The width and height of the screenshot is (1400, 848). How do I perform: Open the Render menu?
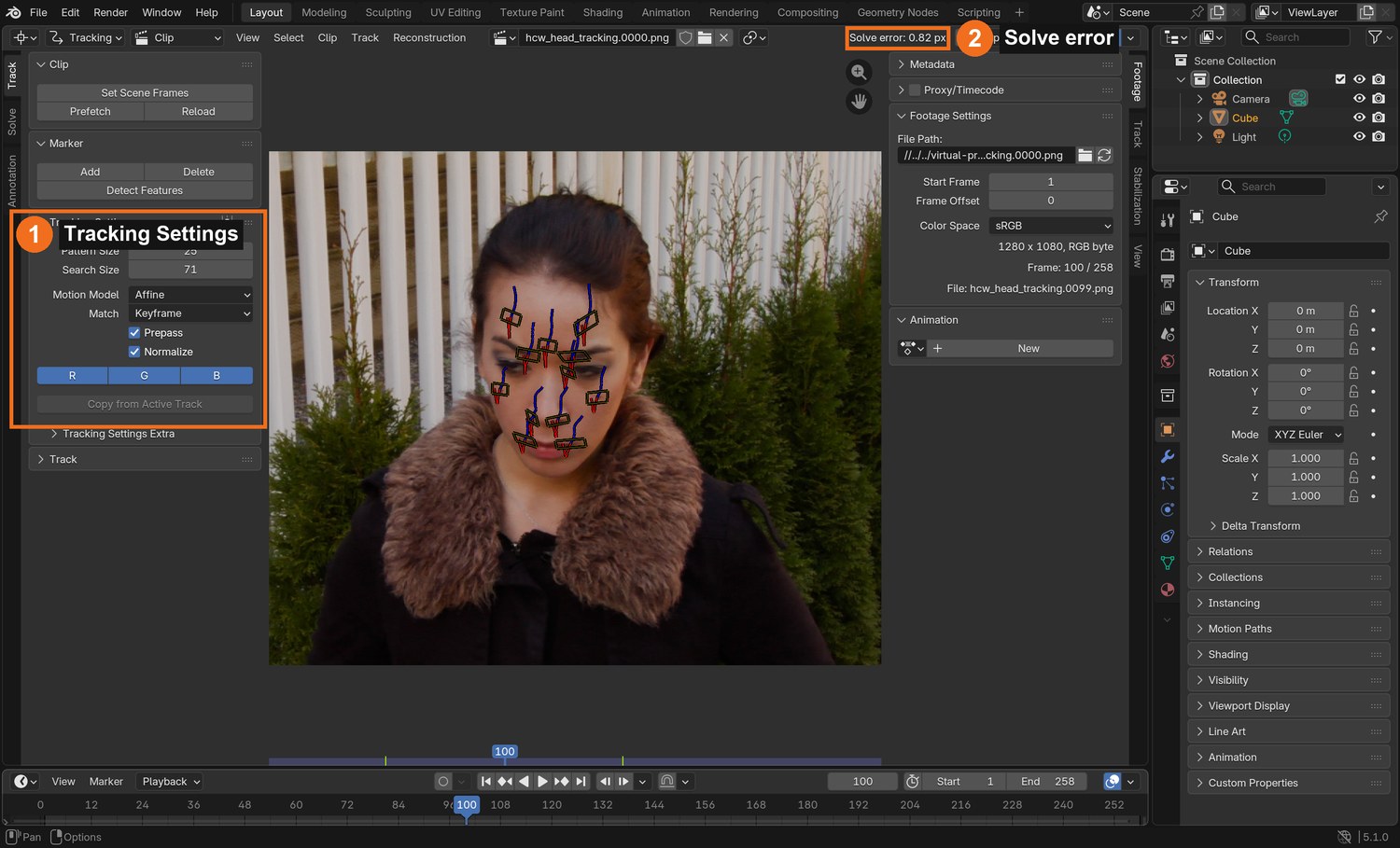point(110,12)
